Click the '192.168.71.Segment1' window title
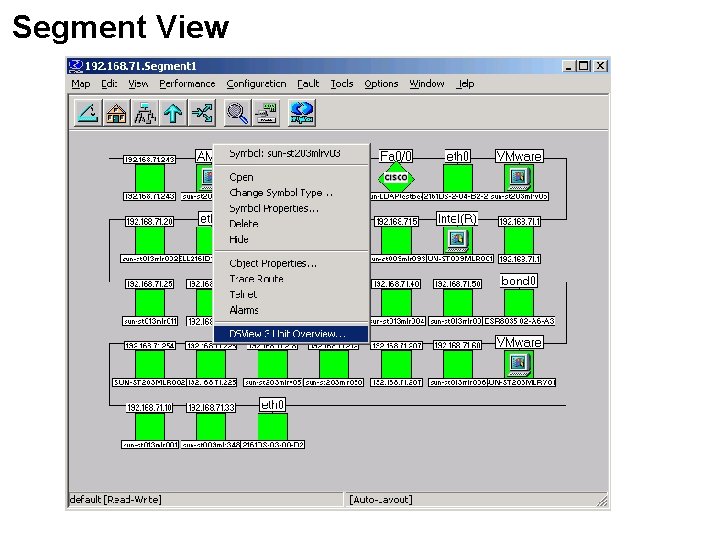 (141, 66)
